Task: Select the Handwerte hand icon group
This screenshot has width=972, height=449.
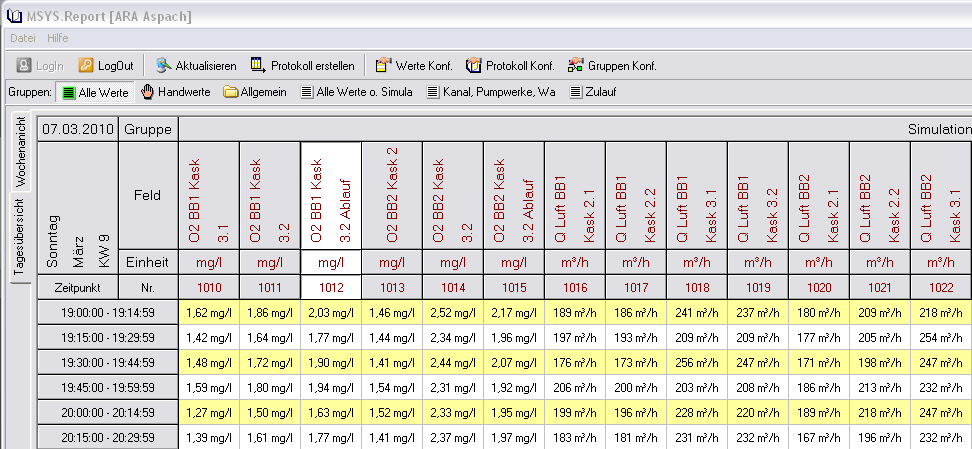Action: click(148, 92)
